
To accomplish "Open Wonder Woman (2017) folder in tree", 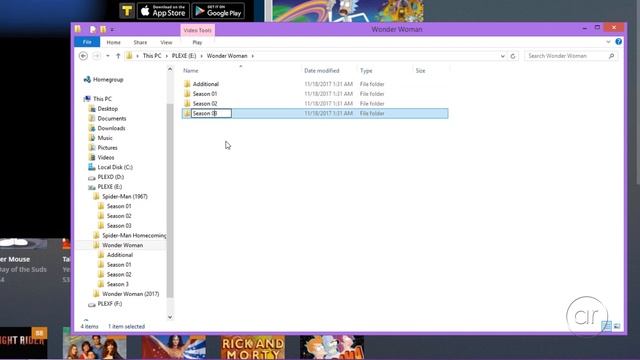I will pos(131,294).
